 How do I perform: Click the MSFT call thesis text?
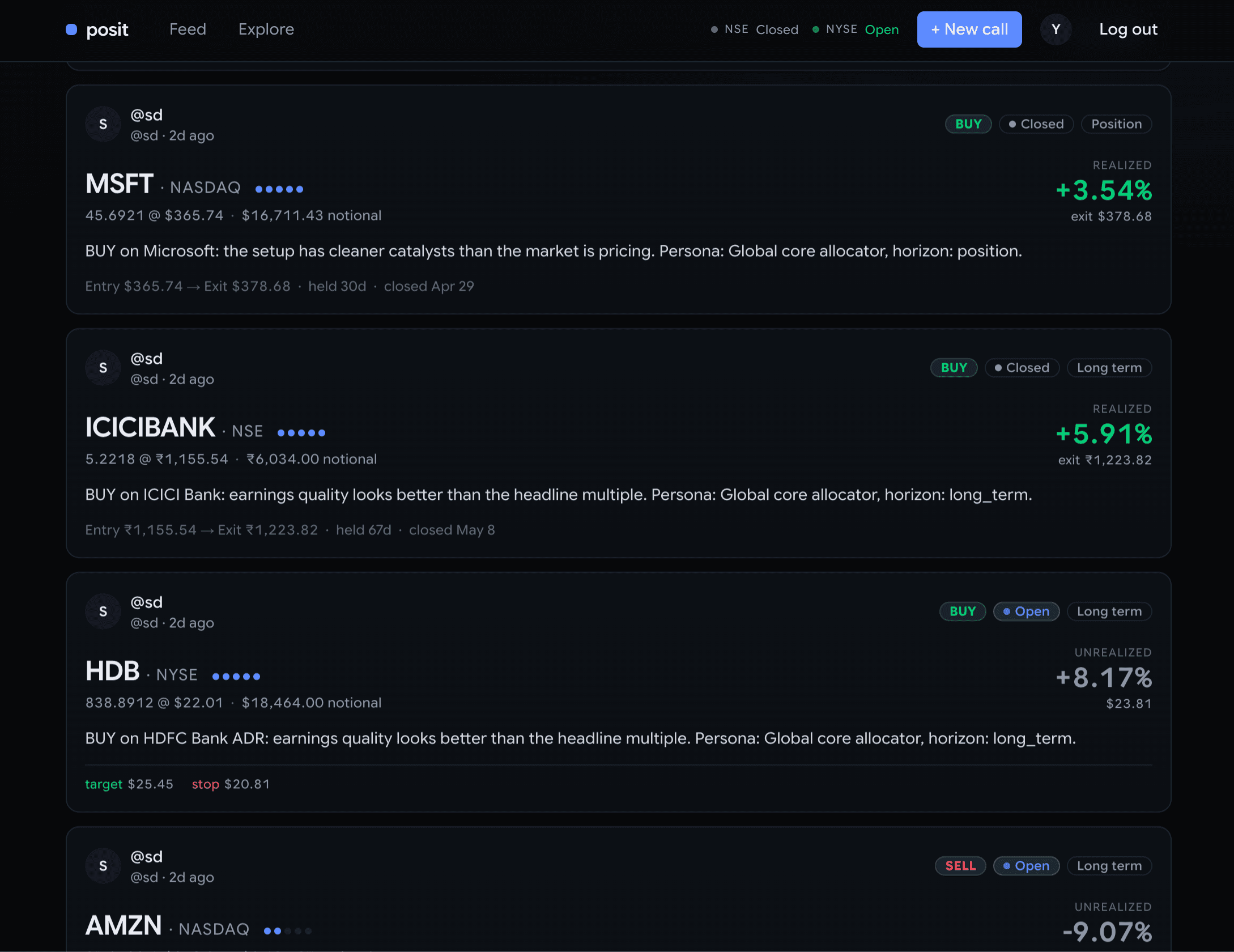(554, 251)
